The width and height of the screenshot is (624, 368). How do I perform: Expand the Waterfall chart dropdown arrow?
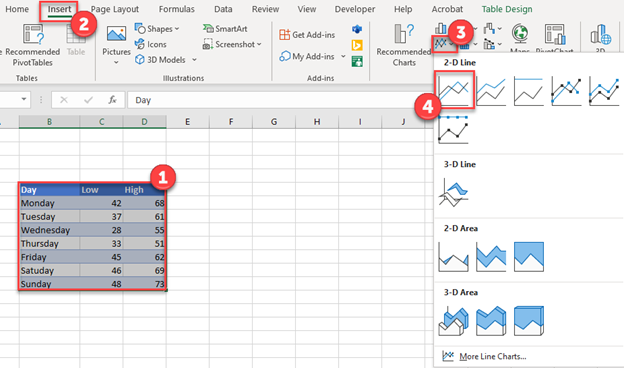pyautogui.click(x=500, y=29)
